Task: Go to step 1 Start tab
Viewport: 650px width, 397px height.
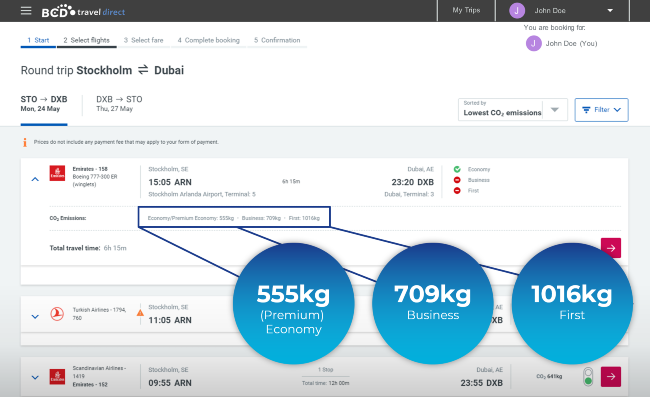Action: click(x=38, y=40)
